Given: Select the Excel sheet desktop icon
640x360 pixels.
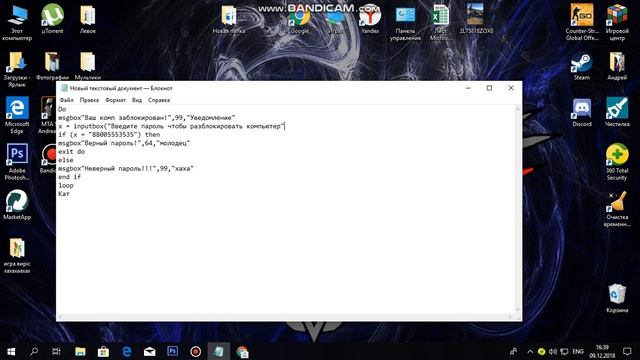Looking at the screenshot, I should pos(440,22).
